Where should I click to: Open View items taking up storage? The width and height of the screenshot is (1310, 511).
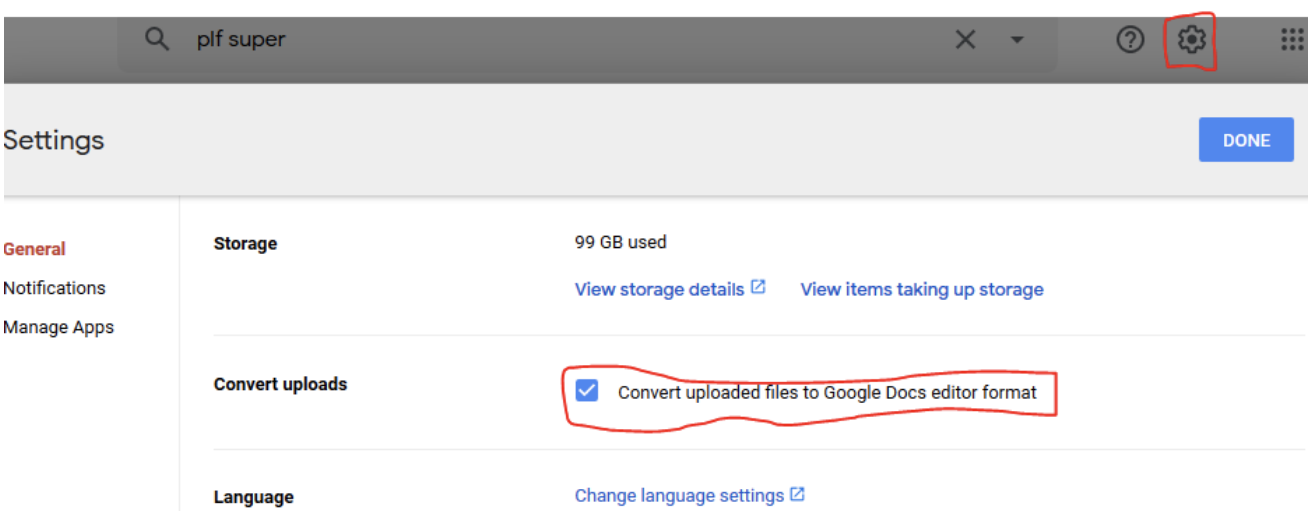922,289
